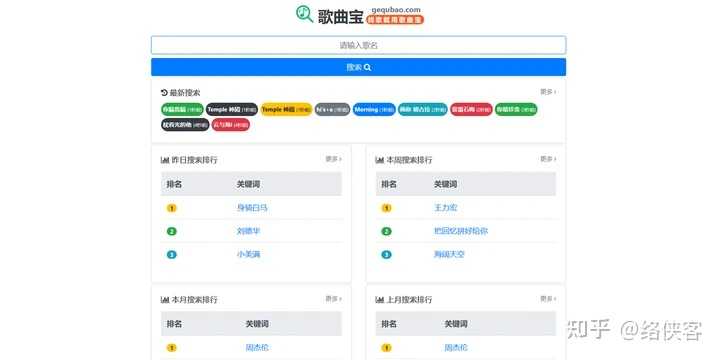Click the rank 3 badge next to 海阔天空
Viewport: 720px width, 360px height.
point(386,254)
